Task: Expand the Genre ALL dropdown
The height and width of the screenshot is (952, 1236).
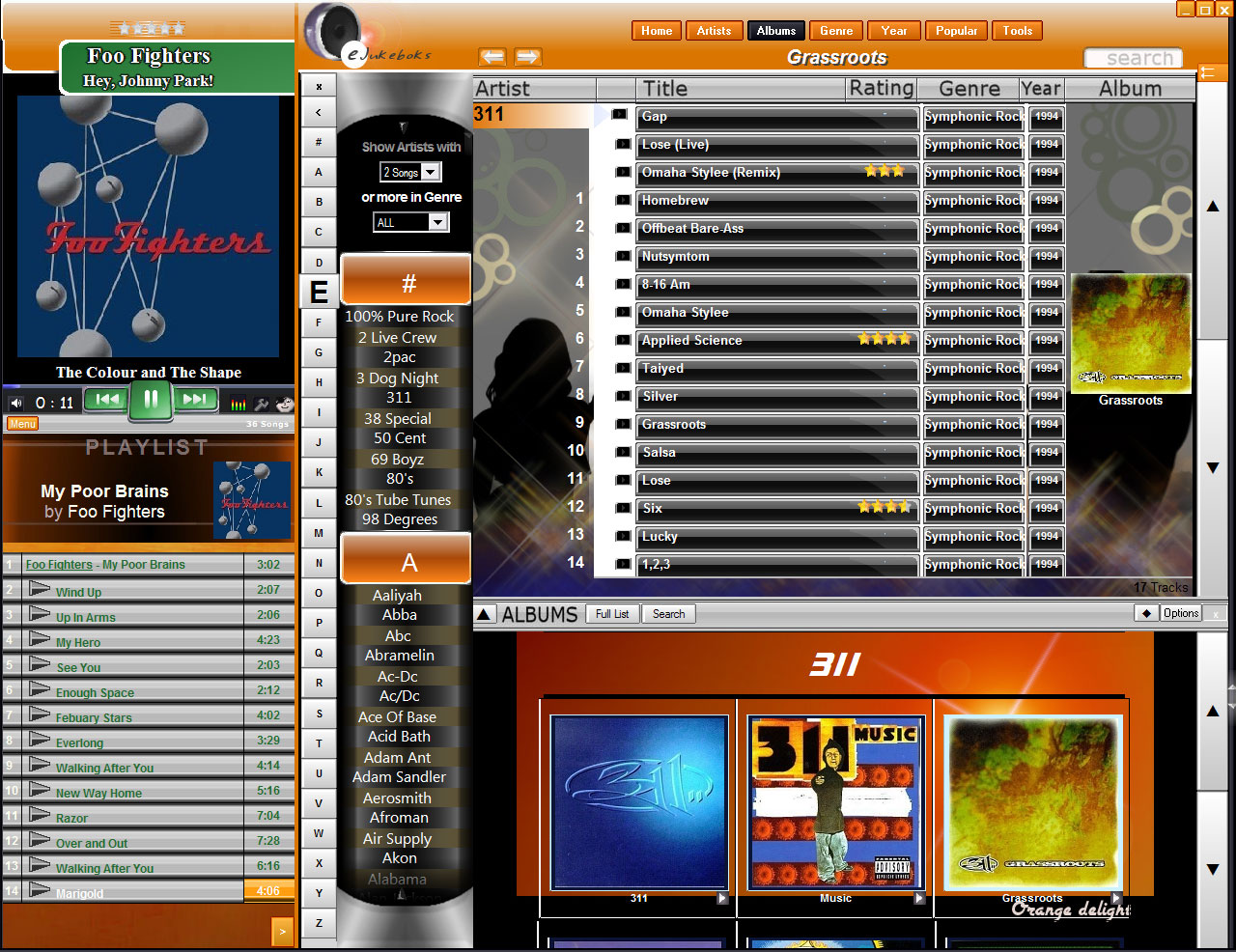Action: 437,222
